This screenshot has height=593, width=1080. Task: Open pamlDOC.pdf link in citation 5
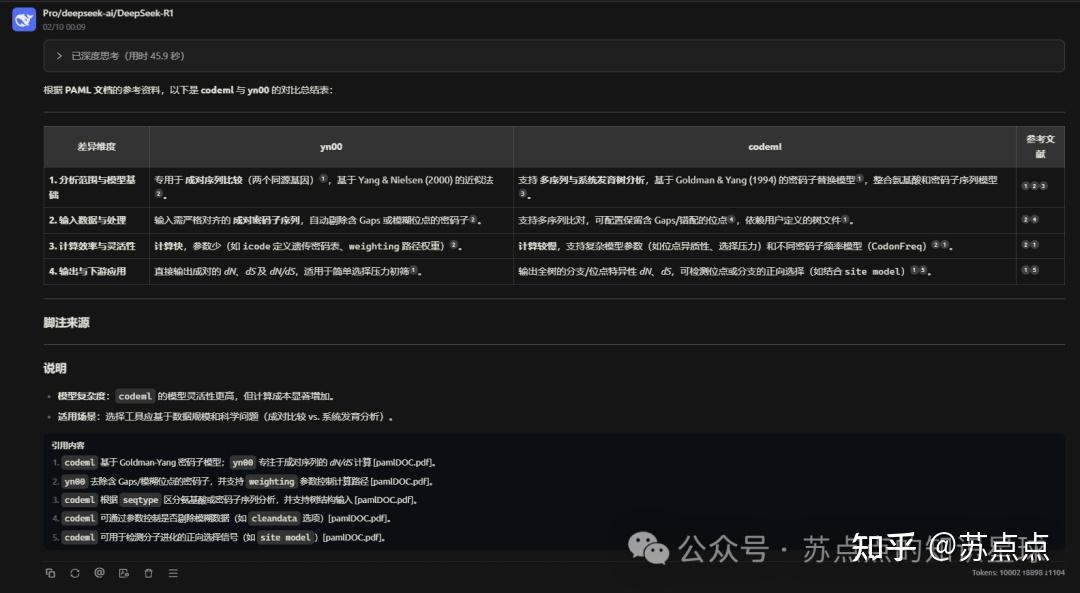coord(351,537)
